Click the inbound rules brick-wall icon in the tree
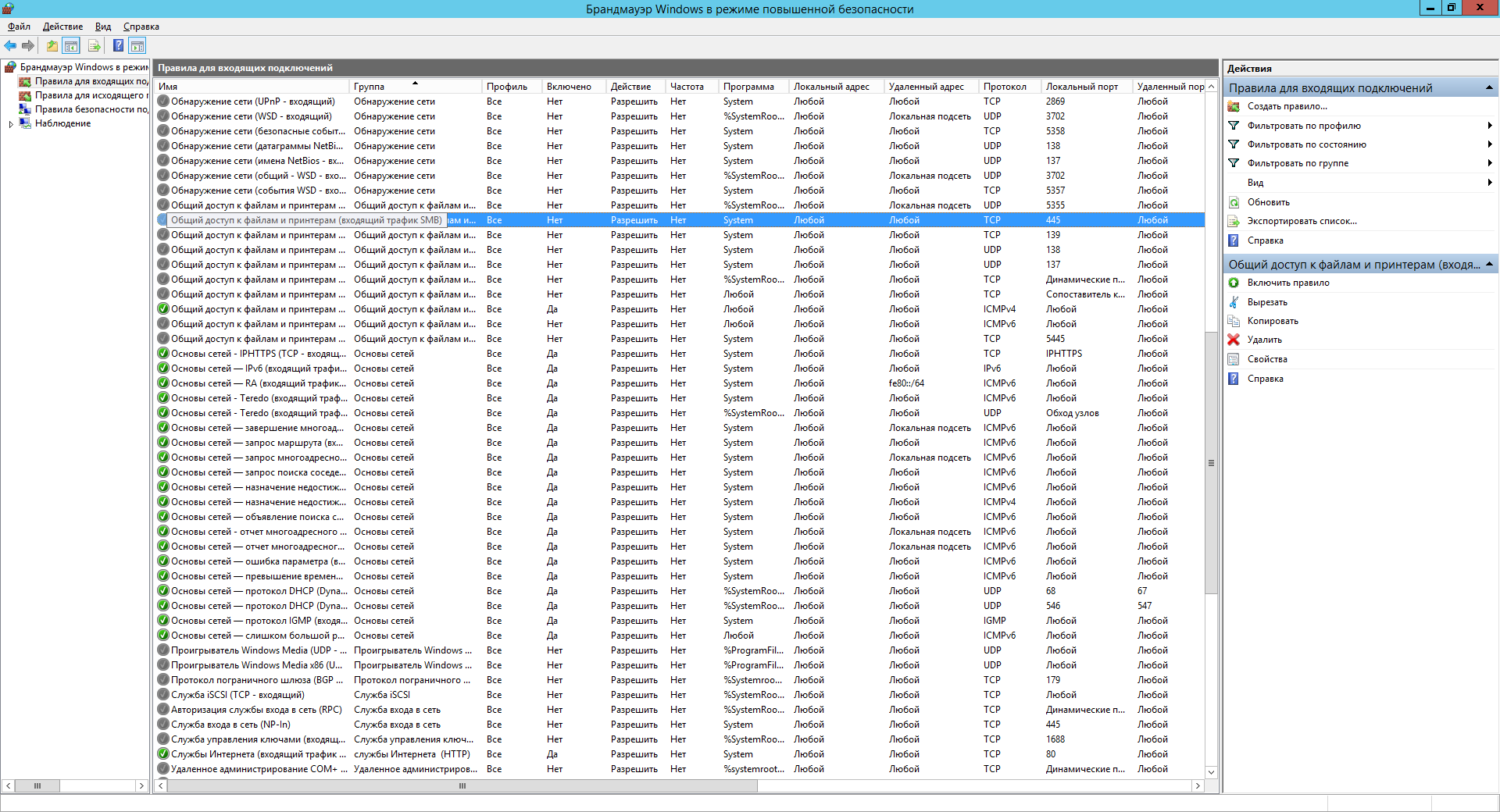Image resolution: width=1500 pixels, height=812 pixels. click(25, 81)
